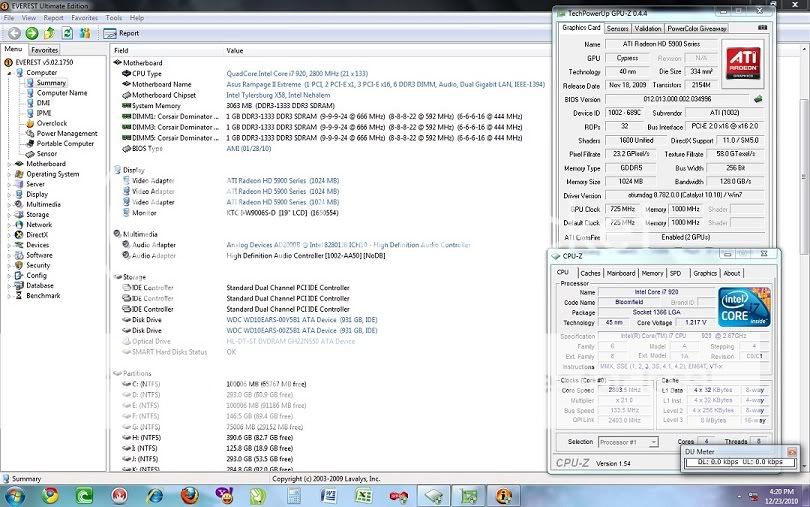Click the people icon in EVEREST toolbar
This screenshot has height=507, width=810.
click(x=85, y=33)
